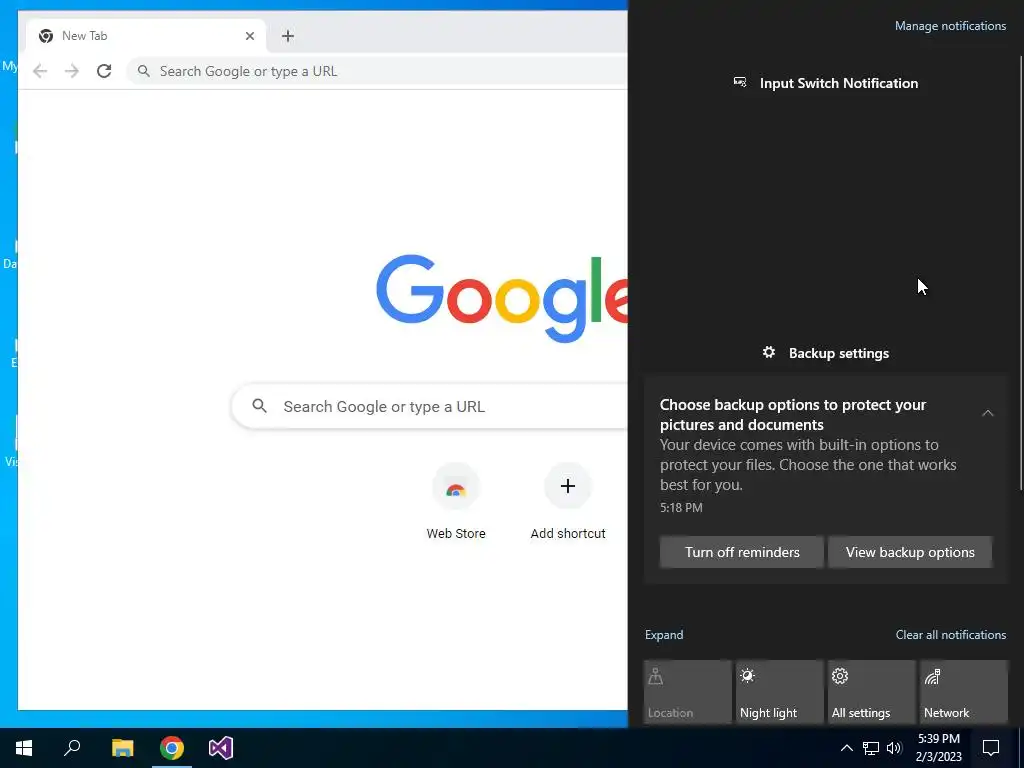
Task: Click the network tray icon
Action: pos(871,748)
